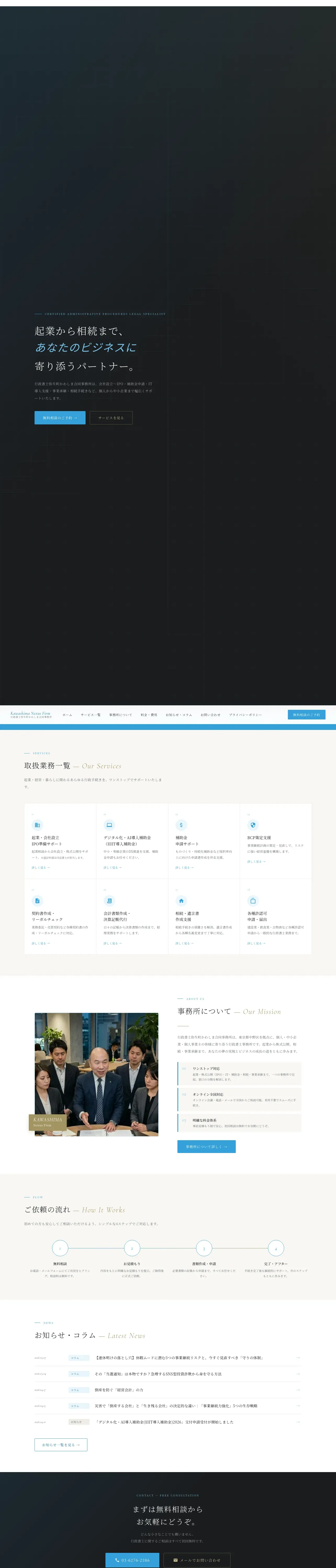Click the office team photo

[96, 1074]
